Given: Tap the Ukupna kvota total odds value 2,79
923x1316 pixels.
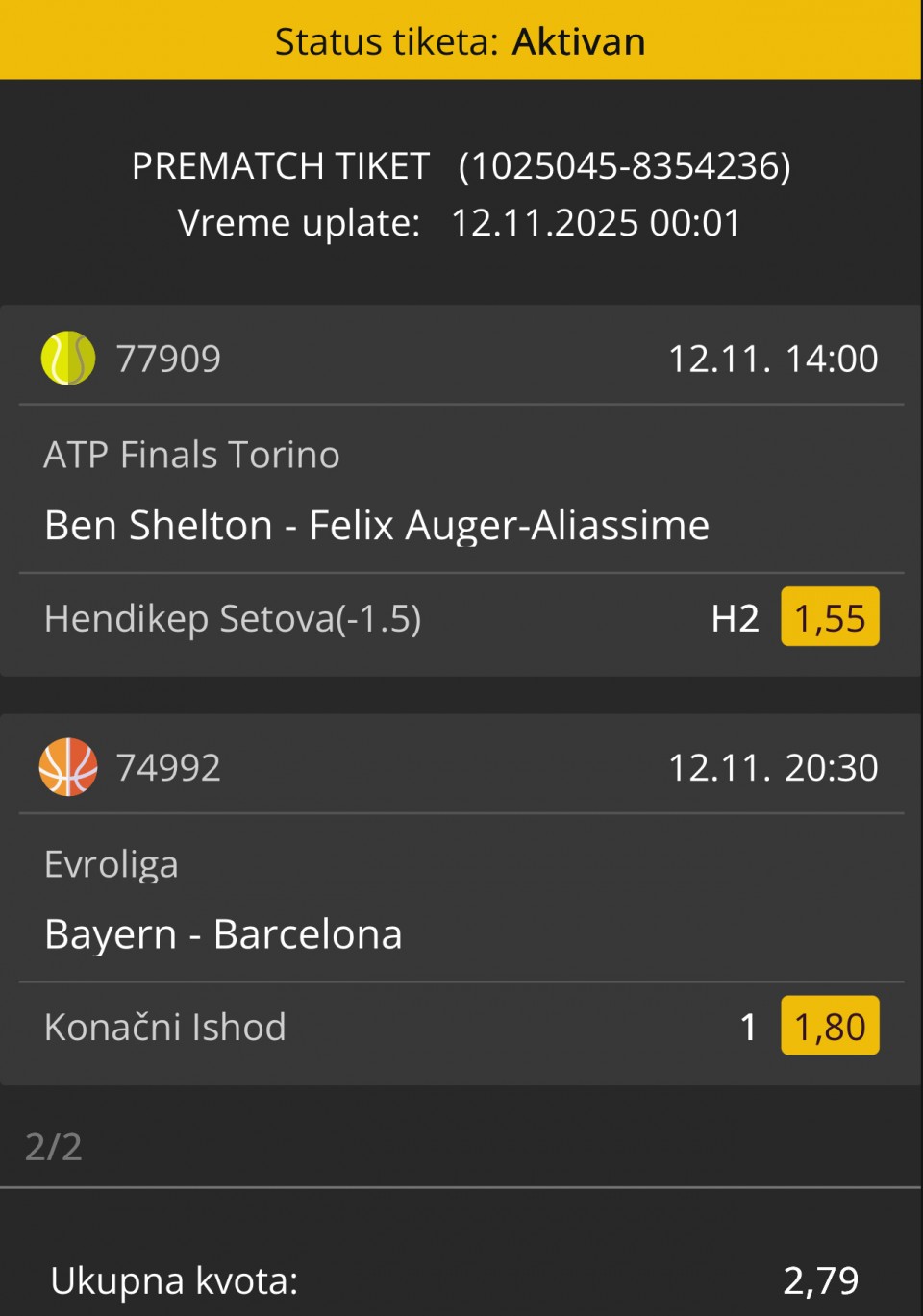Looking at the screenshot, I should coord(820,1280).
